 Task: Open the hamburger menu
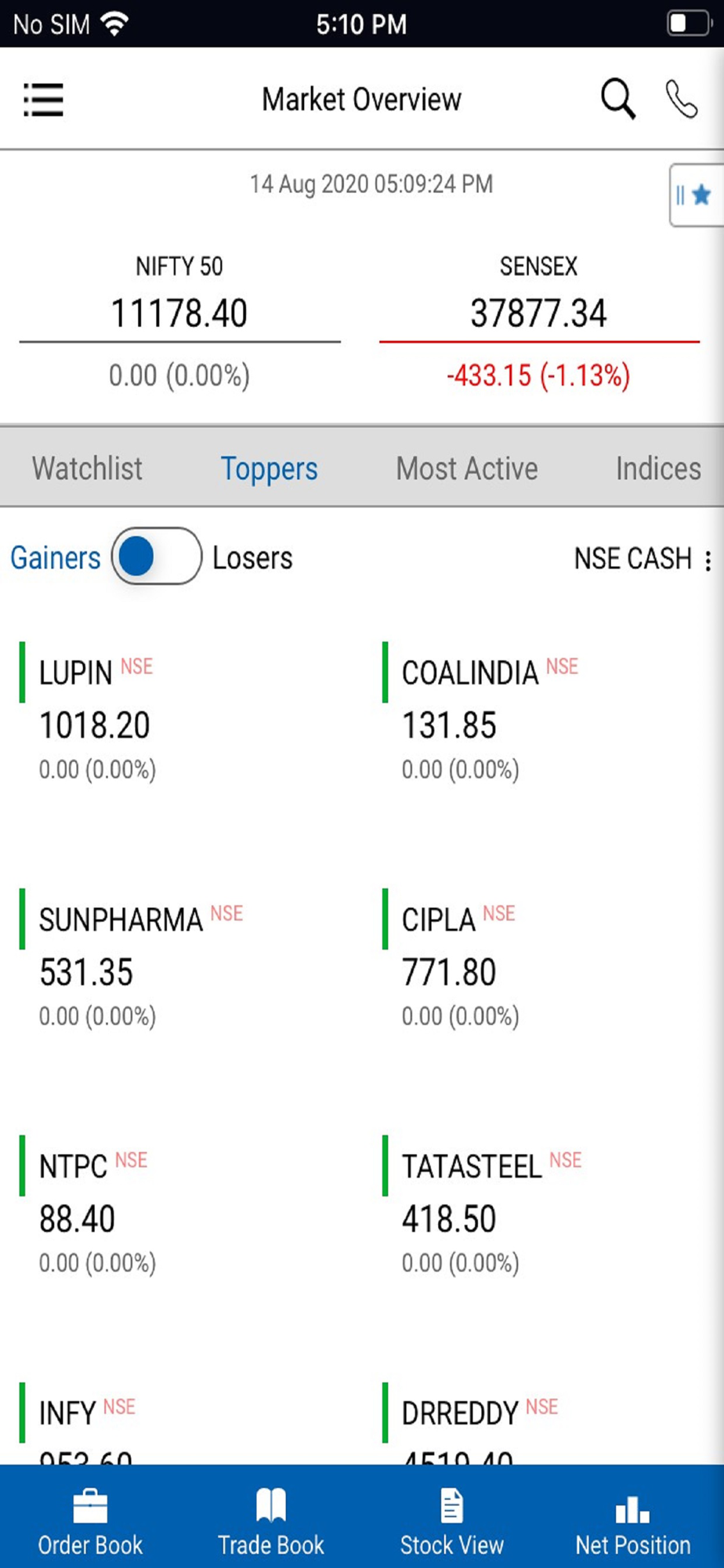pos(43,100)
